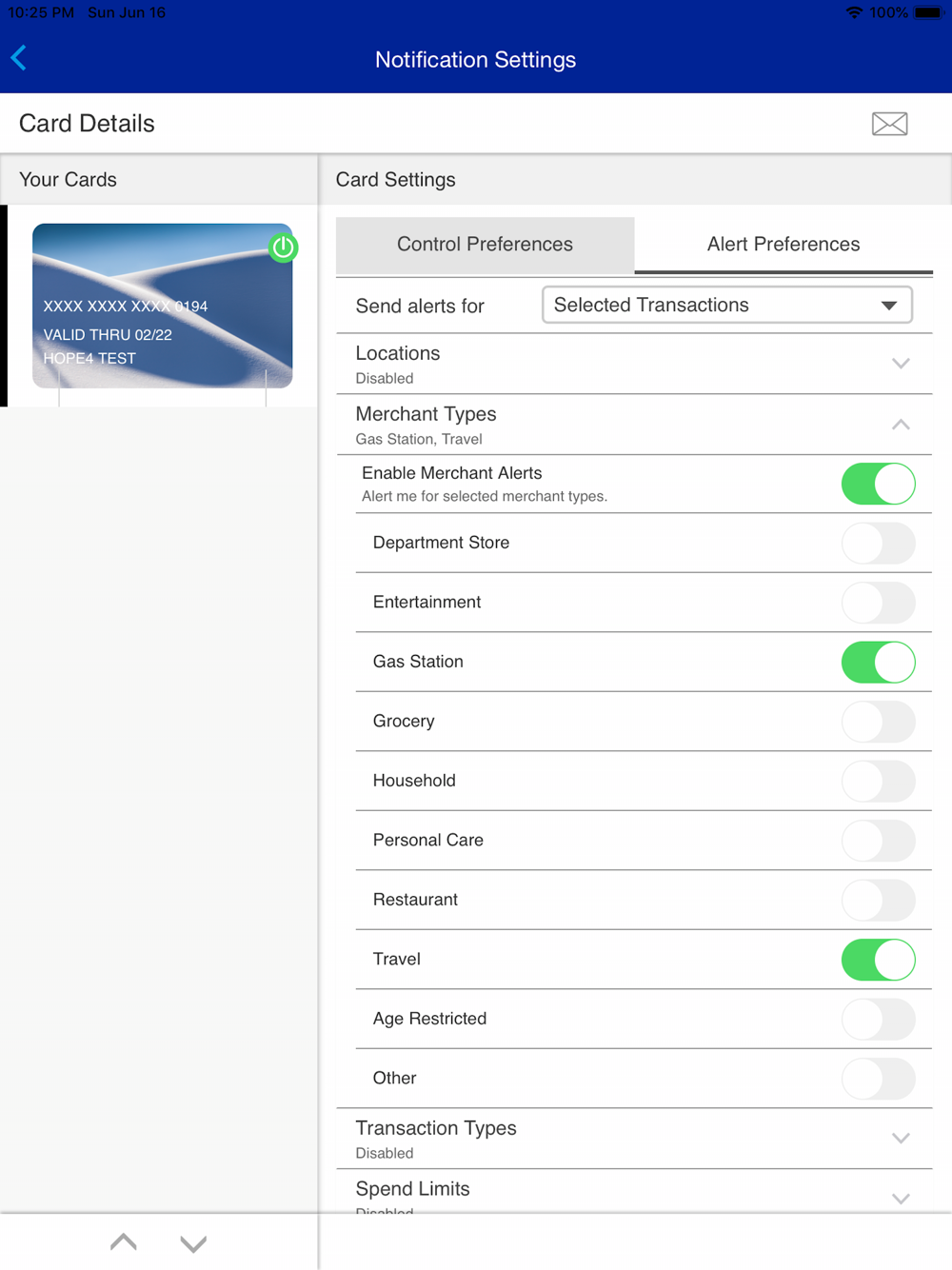Go back using the header arrow
The width and height of the screenshot is (952, 1270).
(19, 58)
